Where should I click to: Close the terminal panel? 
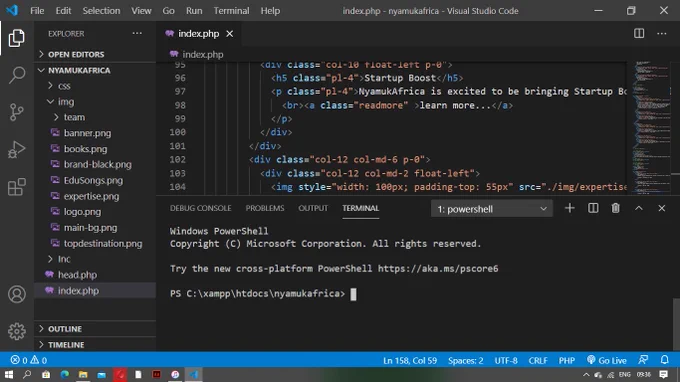coord(661,209)
